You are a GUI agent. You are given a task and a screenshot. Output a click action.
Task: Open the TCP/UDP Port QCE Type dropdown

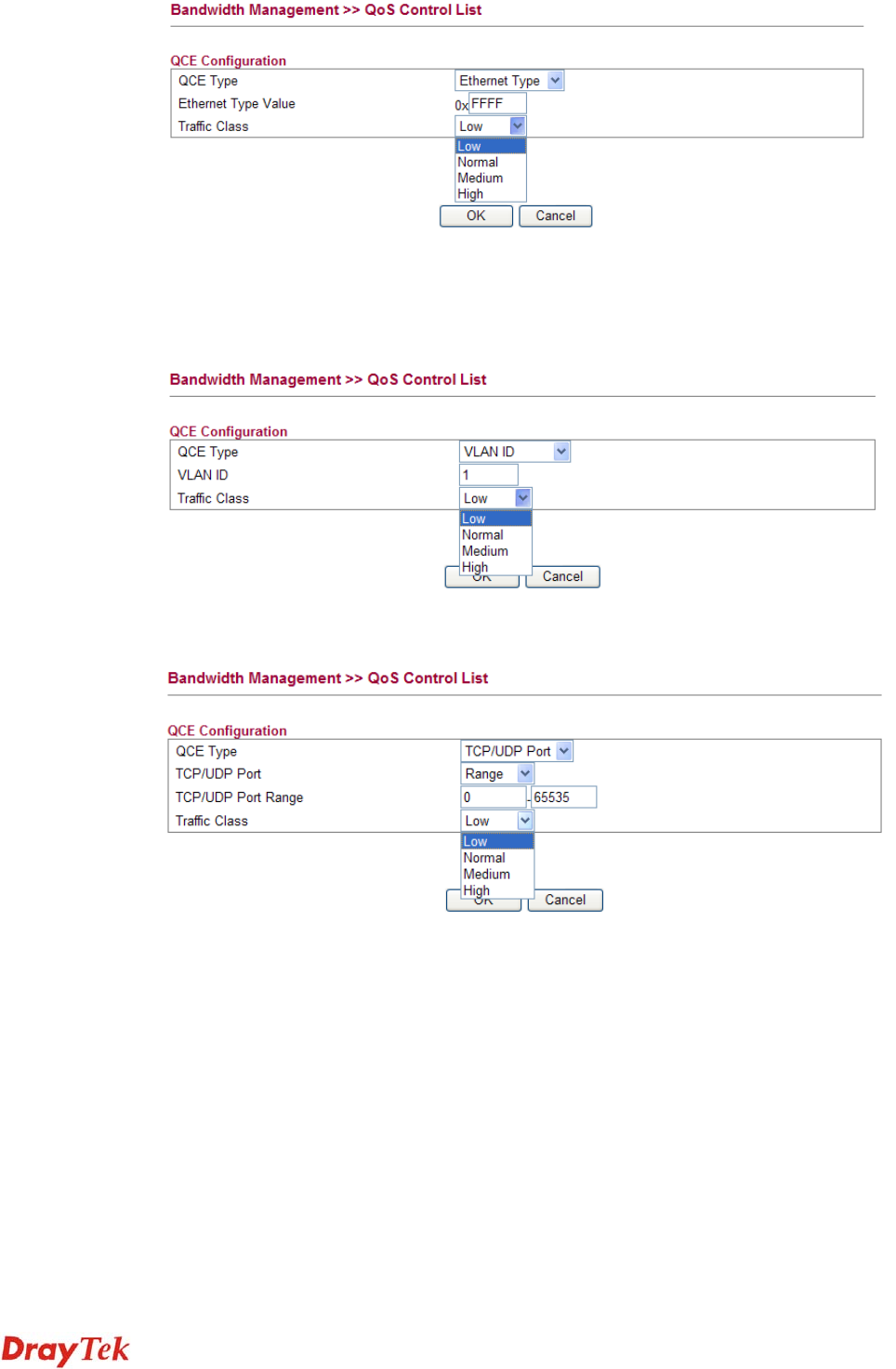tap(517, 751)
